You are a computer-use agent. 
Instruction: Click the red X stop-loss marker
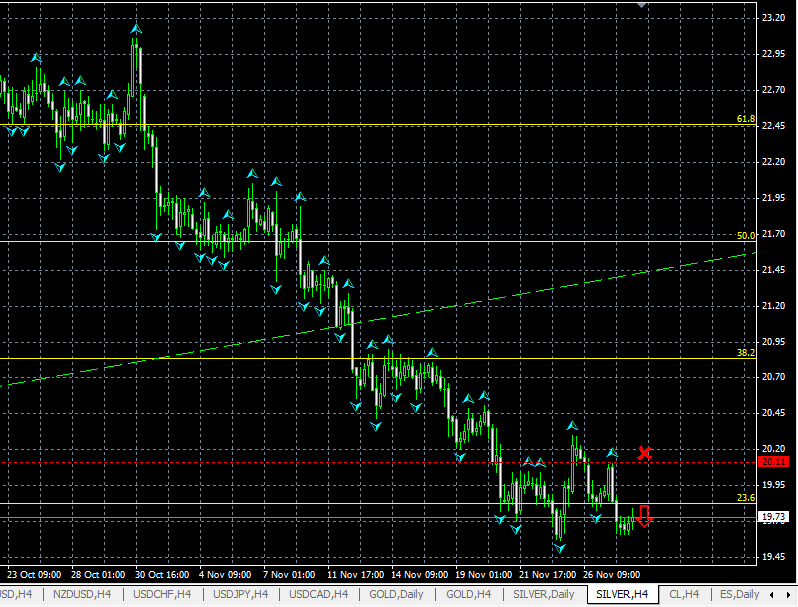645,454
